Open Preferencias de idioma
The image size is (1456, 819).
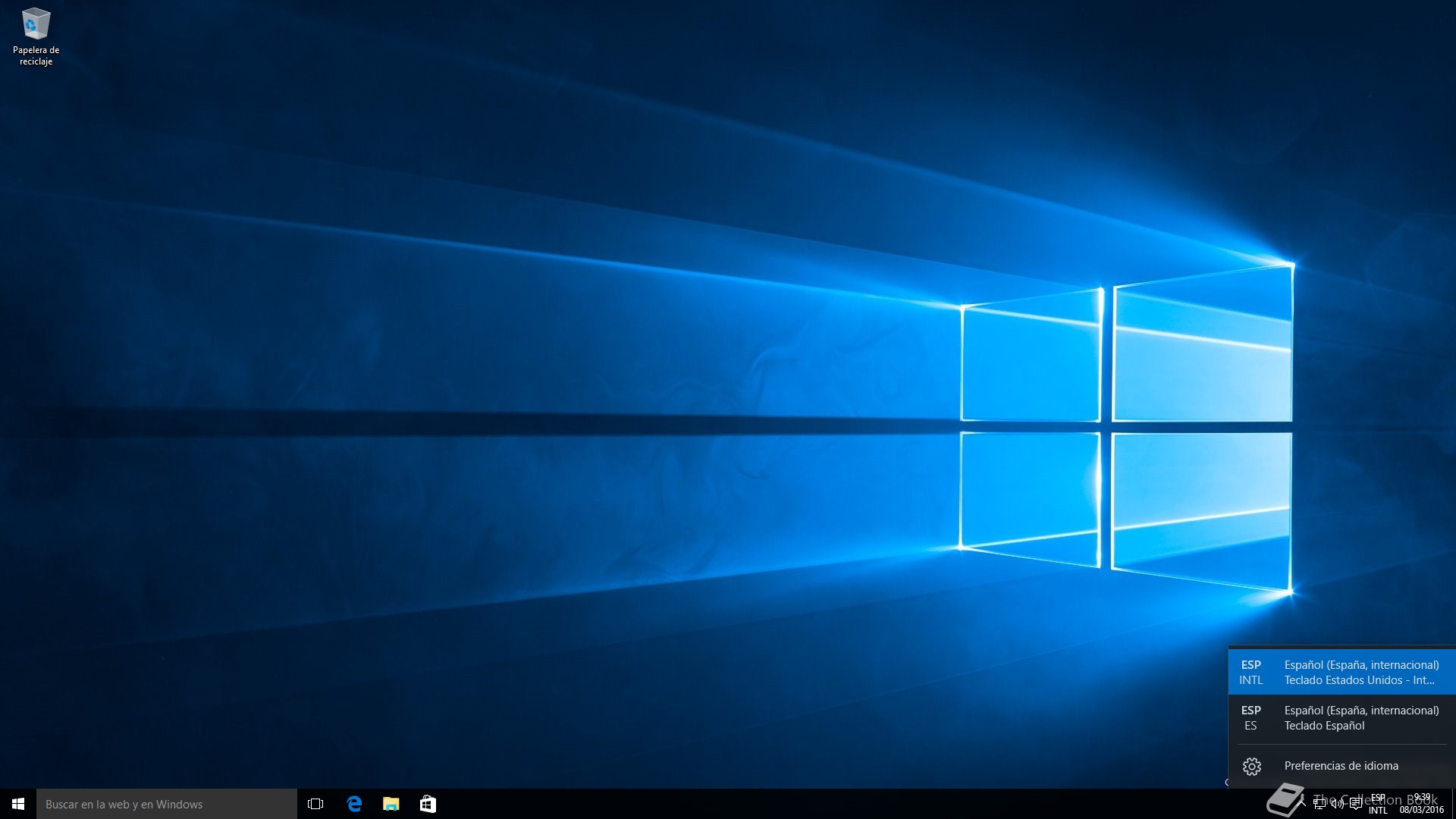pos(1342,766)
